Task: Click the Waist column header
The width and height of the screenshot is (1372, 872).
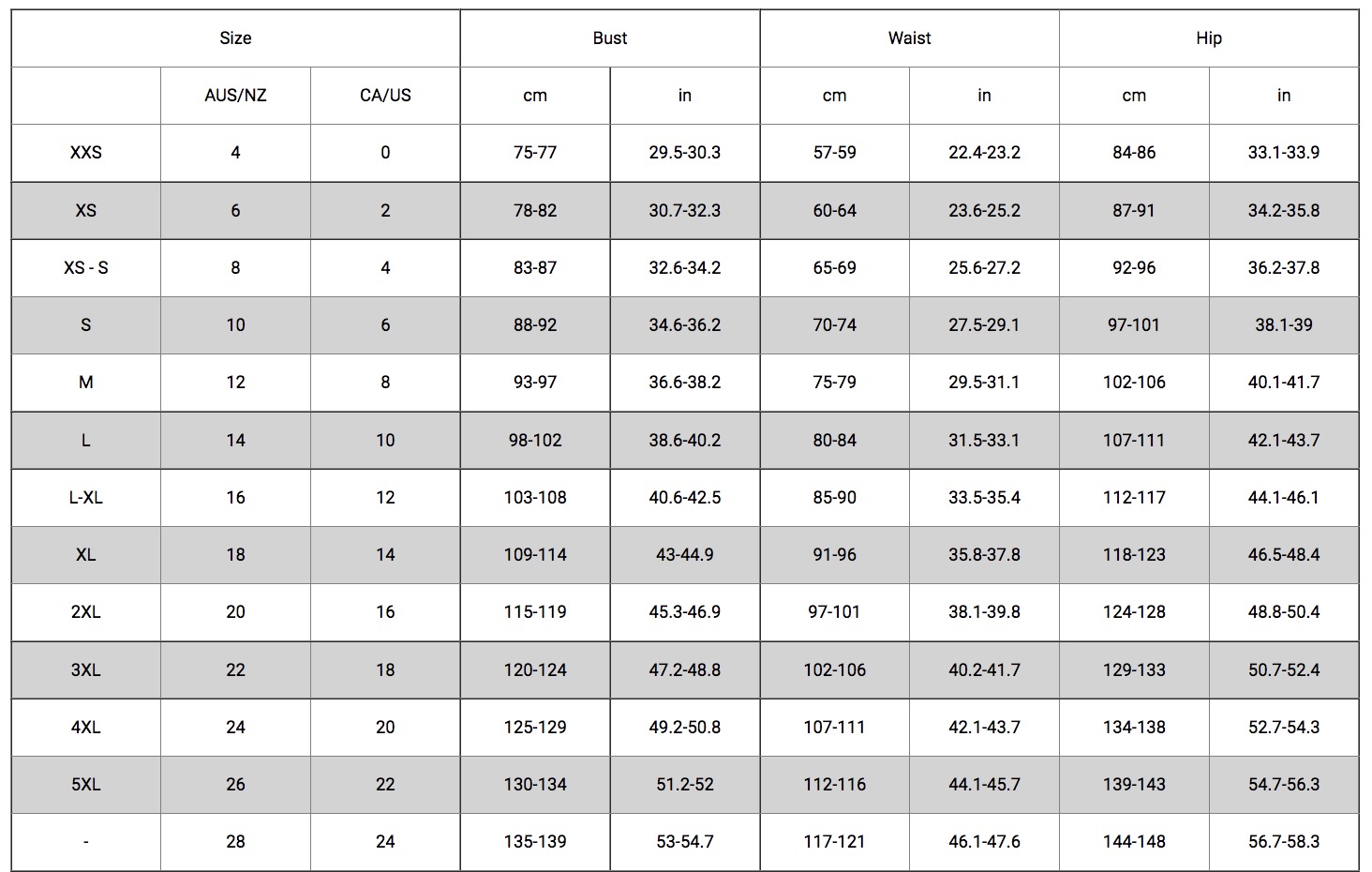Action: (909, 38)
